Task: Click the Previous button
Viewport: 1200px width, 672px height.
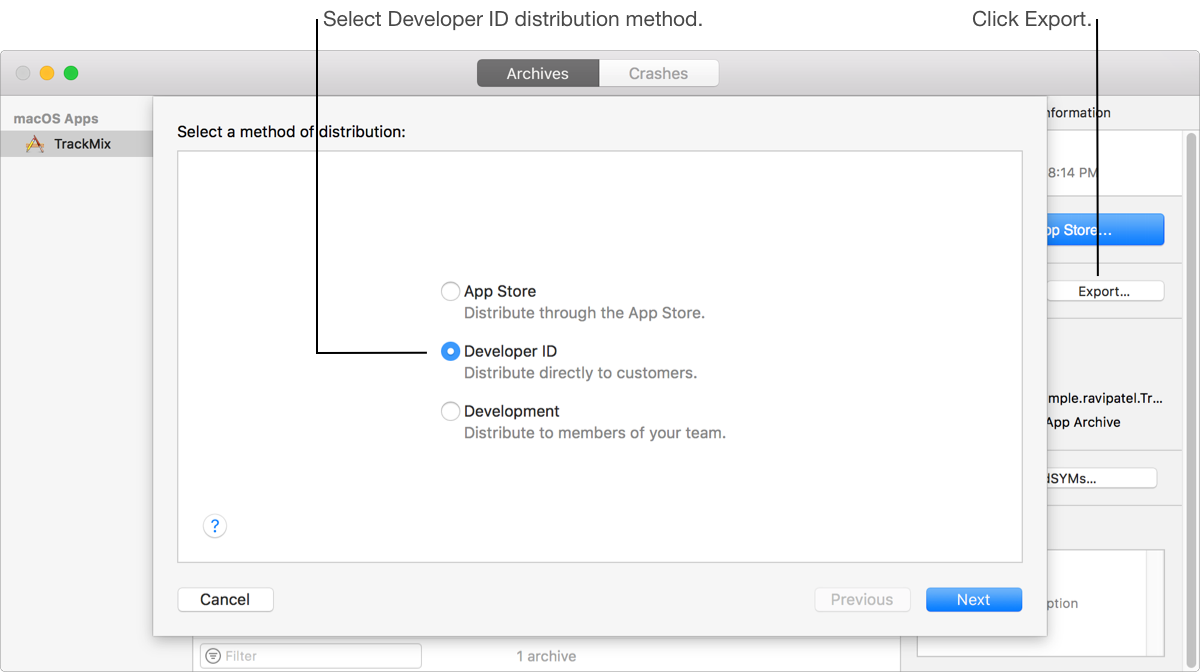Action: pyautogui.click(x=862, y=599)
